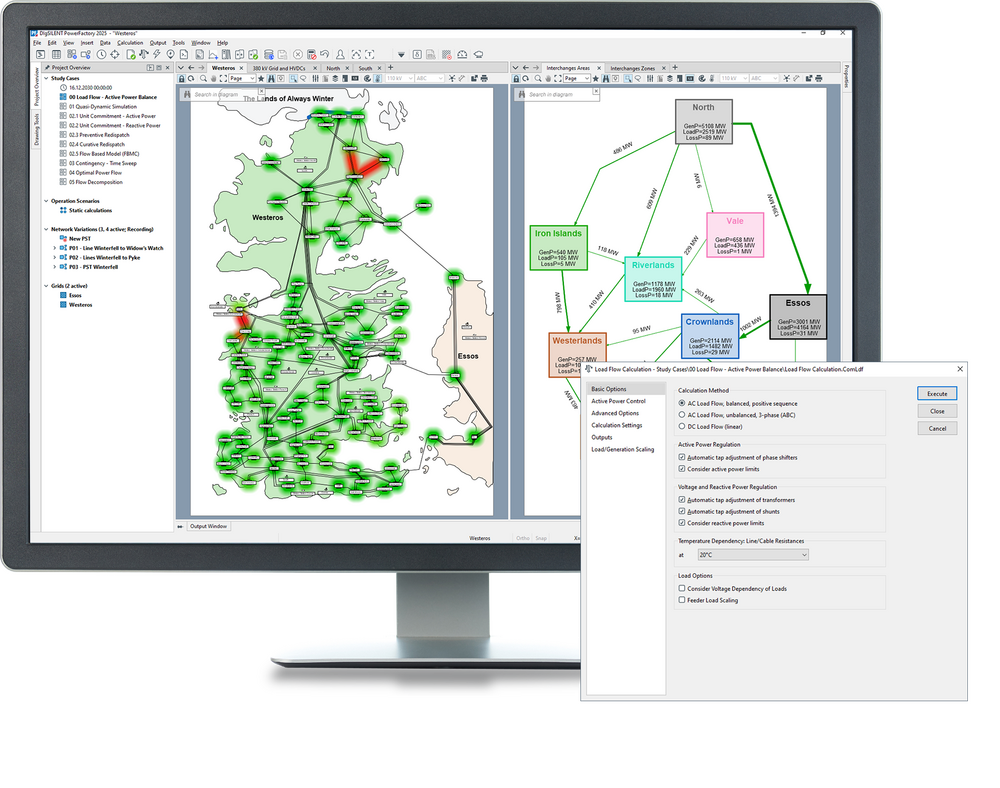Click the hand pan tool in Westeros toolbar
This screenshot has width=1000, height=788.
click(214, 78)
